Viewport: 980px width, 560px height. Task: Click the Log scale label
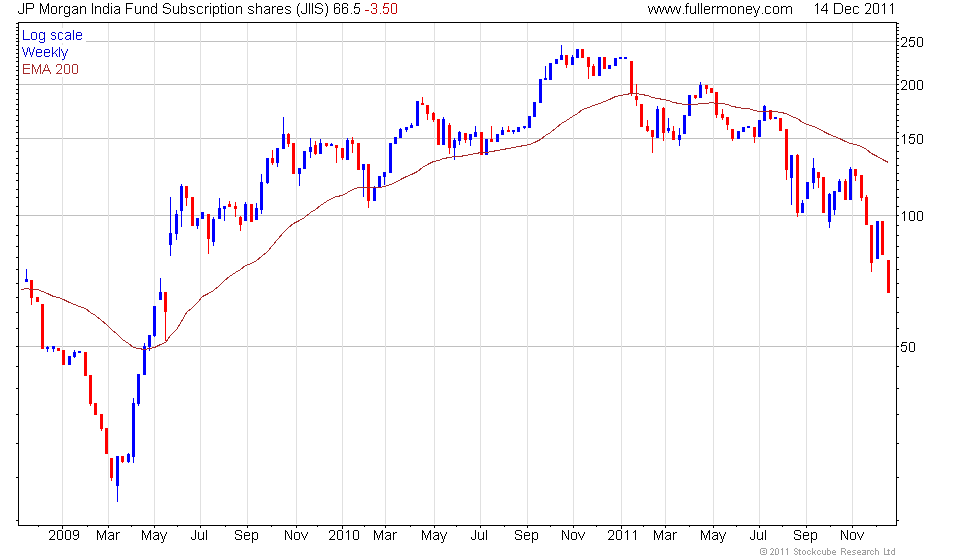point(52,36)
